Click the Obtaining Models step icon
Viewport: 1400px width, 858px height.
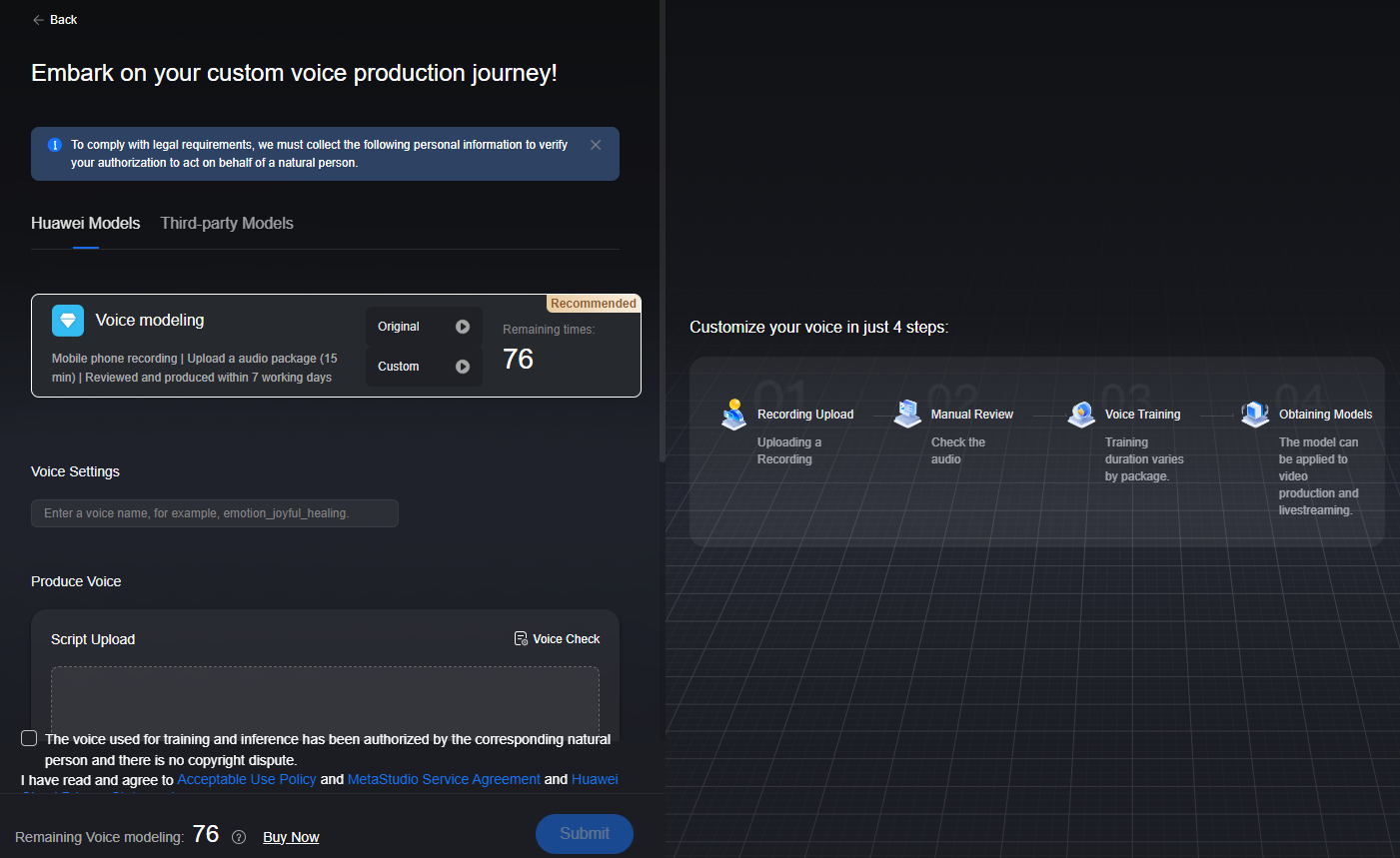pos(1255,414)
